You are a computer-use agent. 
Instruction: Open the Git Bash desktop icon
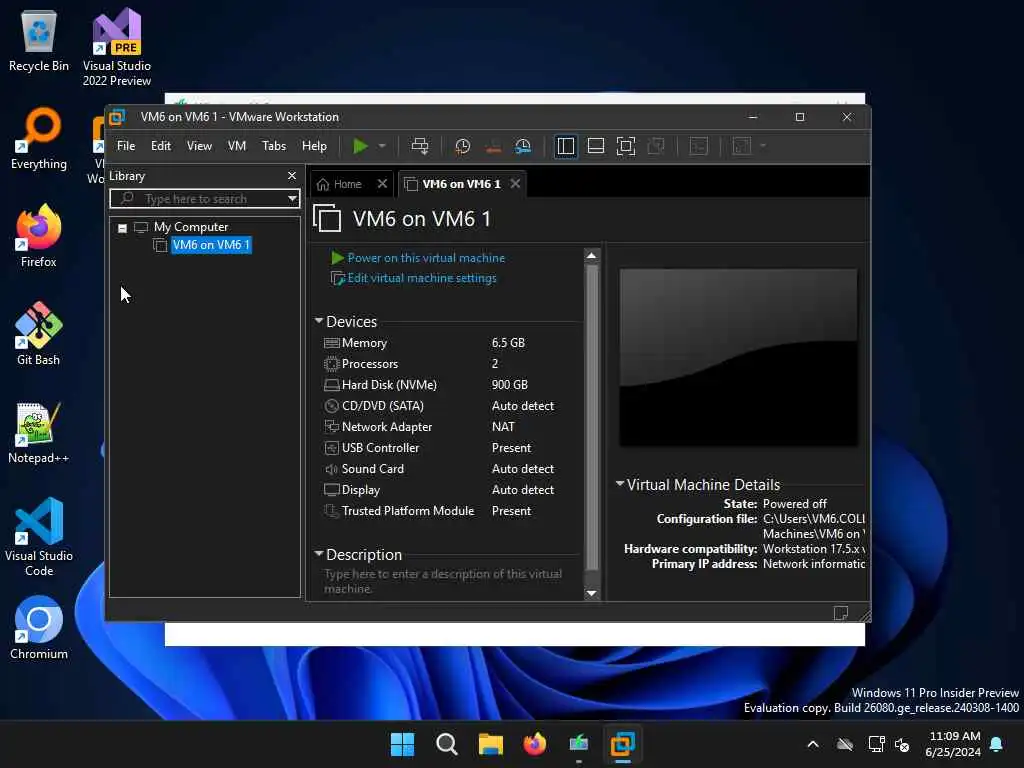tap(39, 334)
